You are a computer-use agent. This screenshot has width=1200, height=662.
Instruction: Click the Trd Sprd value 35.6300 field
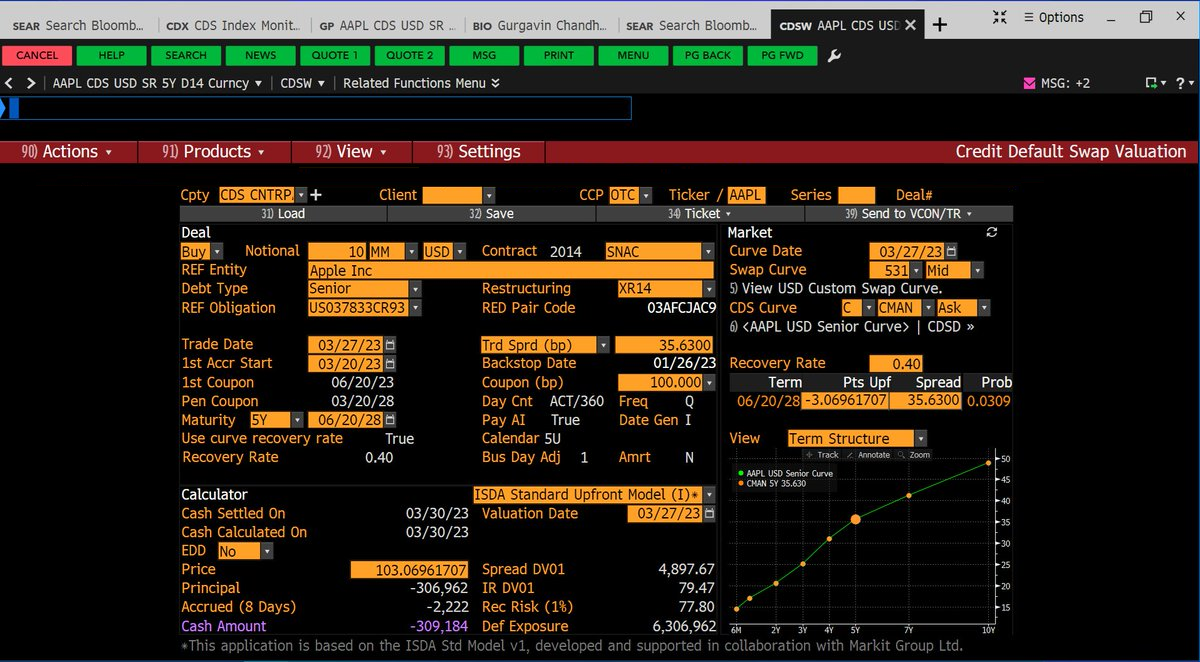click(x=665, y=344)
